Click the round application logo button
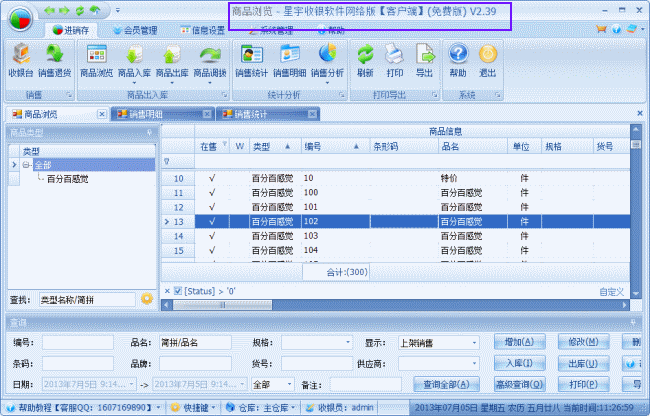Image resolution: width=650 pixels, height=416 pixels. click(21, 19)
